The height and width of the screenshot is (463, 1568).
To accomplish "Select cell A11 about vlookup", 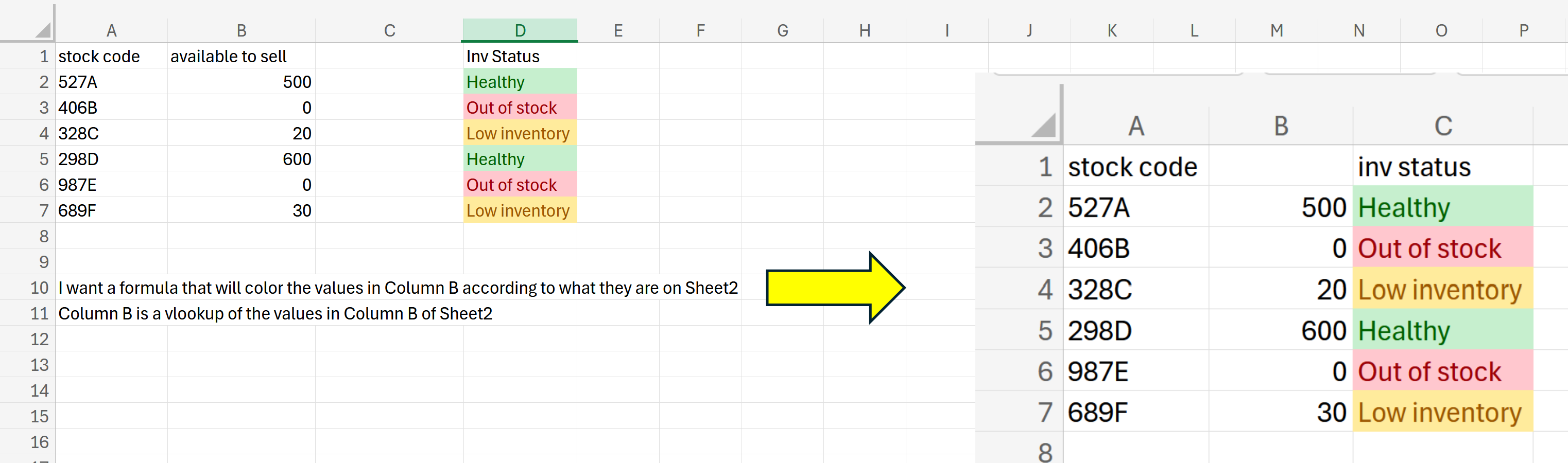I will [275, 313].
